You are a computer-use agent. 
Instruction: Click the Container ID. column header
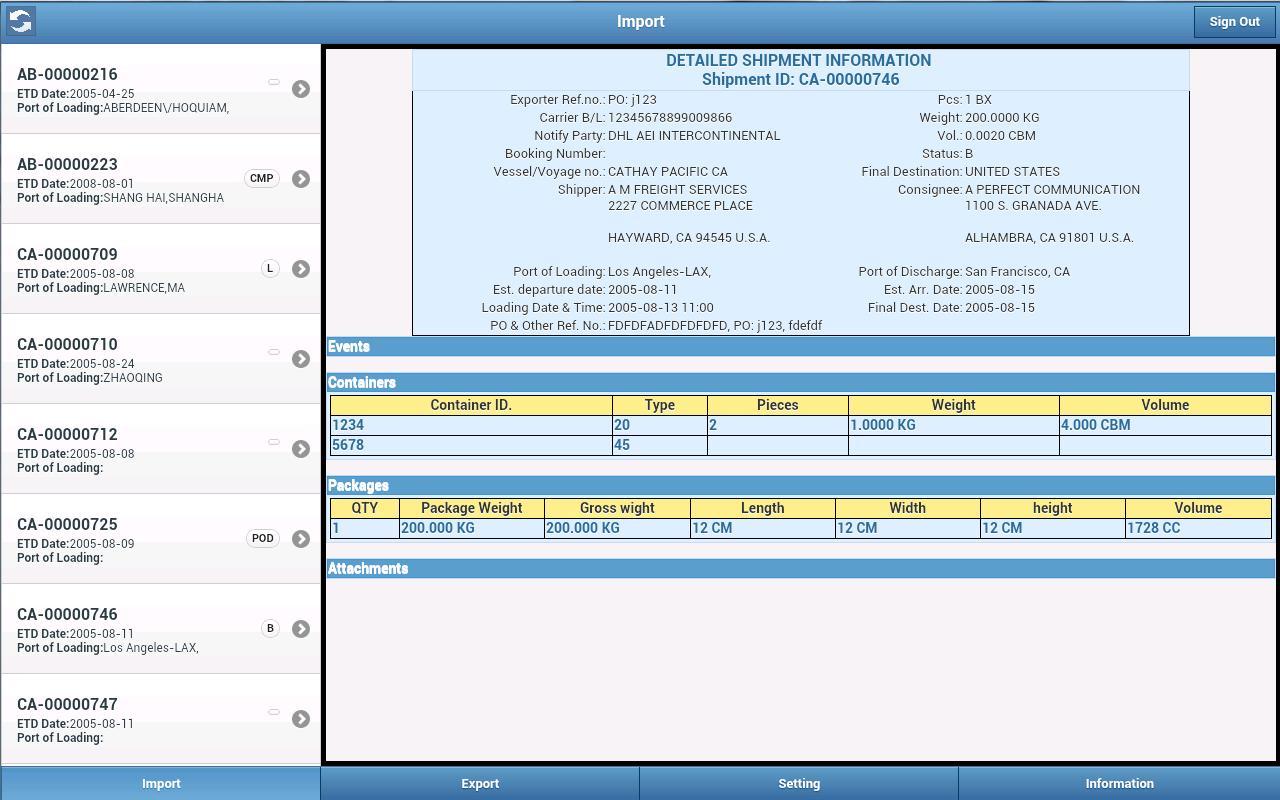(x=471, y=405)
